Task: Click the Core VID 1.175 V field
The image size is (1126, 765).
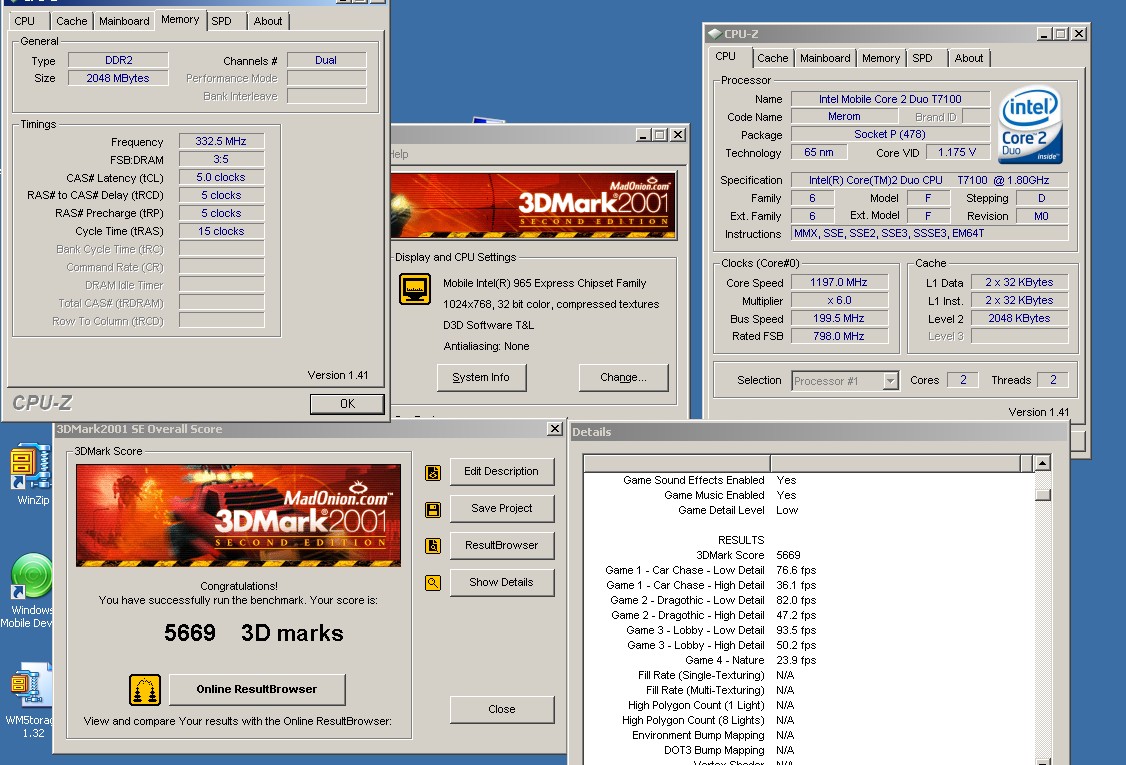Action: tap(957, 152)
